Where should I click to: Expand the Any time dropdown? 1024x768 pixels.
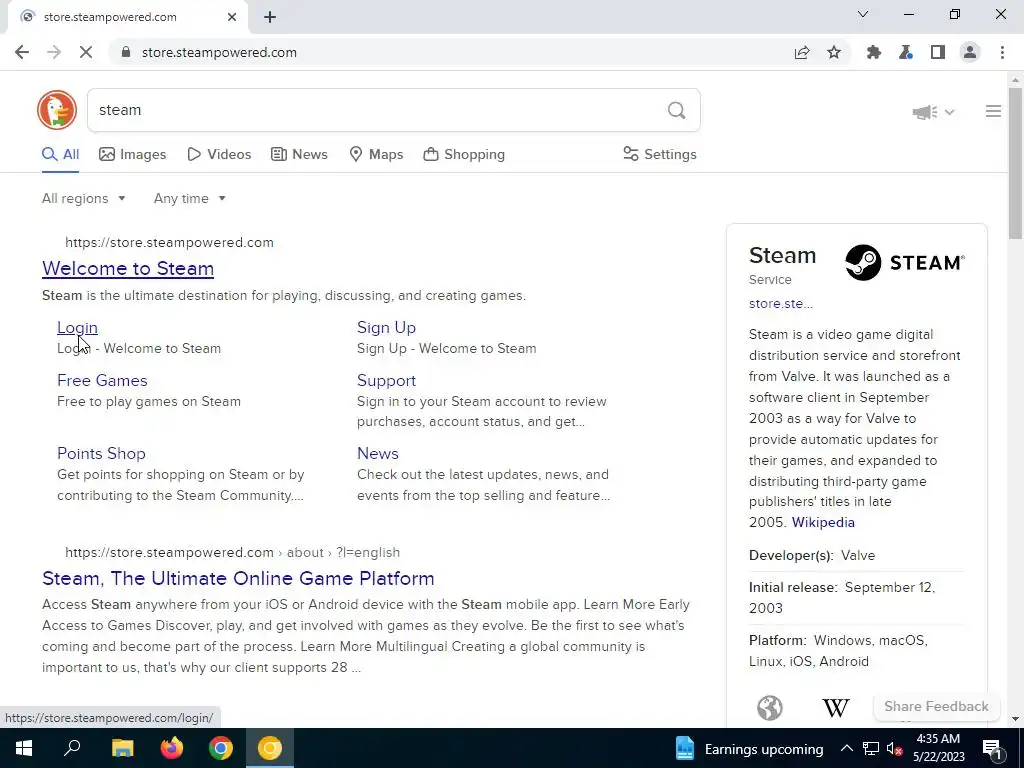189,199
